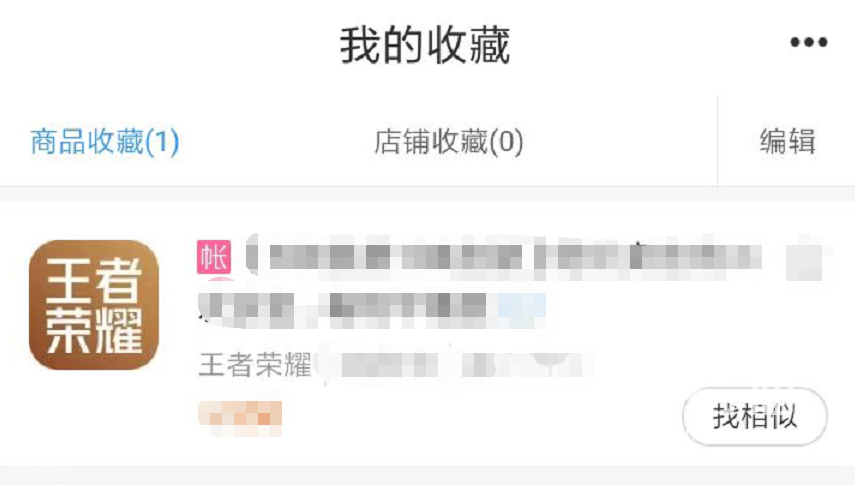Click the blurred end of title first line

pyautogui.click(x=804, y=261)
